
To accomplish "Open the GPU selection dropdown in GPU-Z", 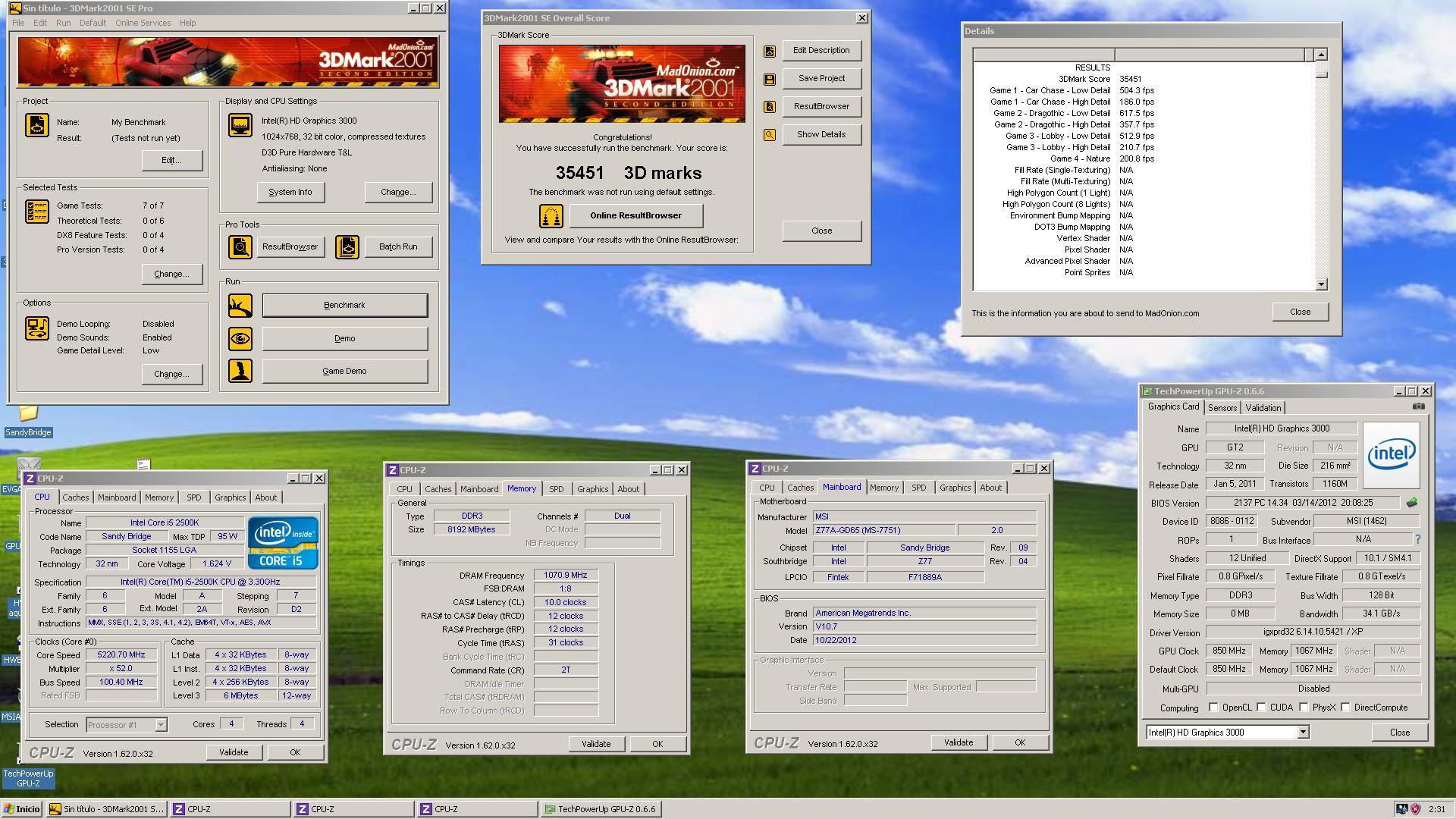I will click(1302, 733).
